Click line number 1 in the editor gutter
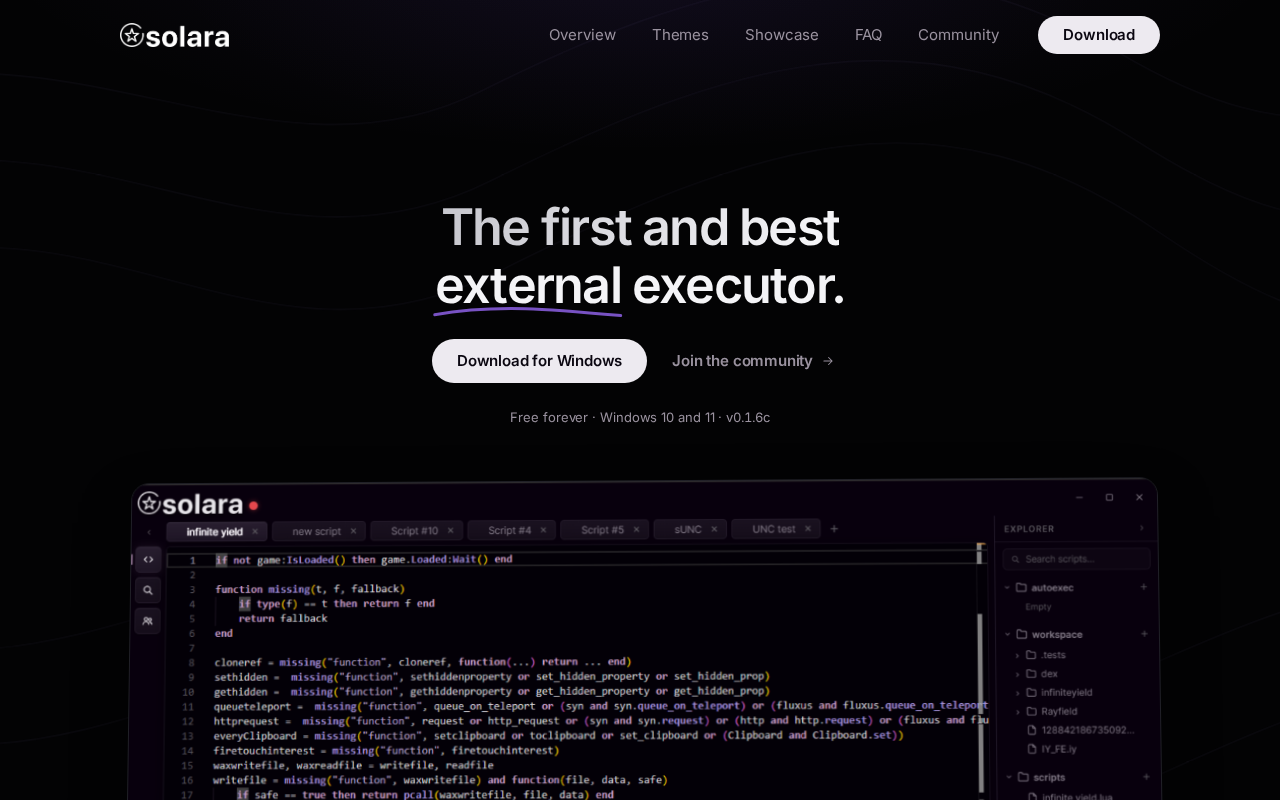 click(192, 560)
